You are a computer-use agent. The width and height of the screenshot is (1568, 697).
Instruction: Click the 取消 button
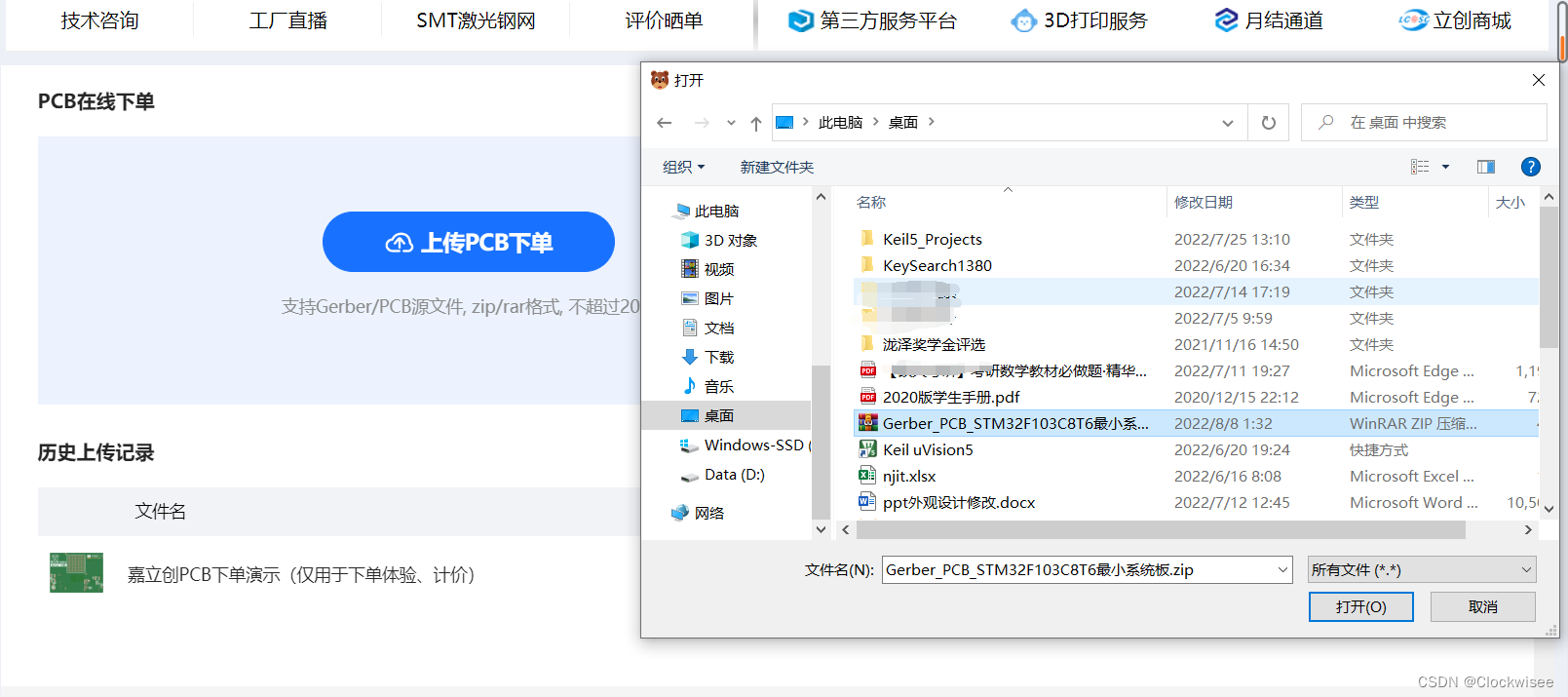click(x=1483, y=606)
